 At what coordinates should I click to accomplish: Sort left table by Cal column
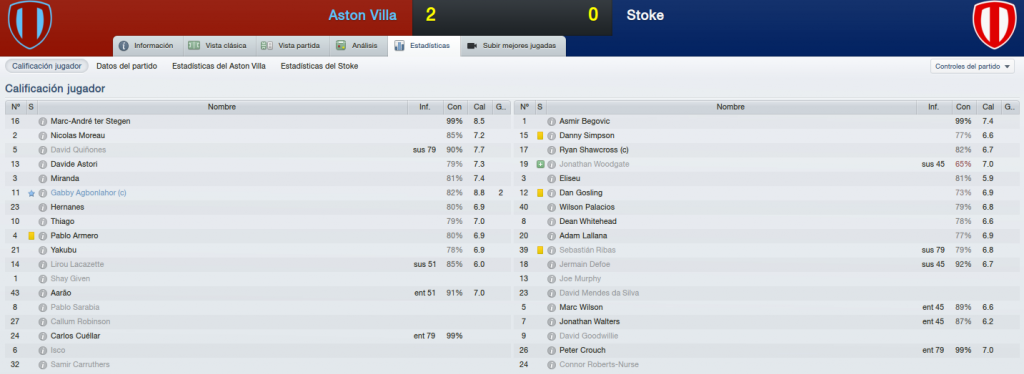coord(479,107)
